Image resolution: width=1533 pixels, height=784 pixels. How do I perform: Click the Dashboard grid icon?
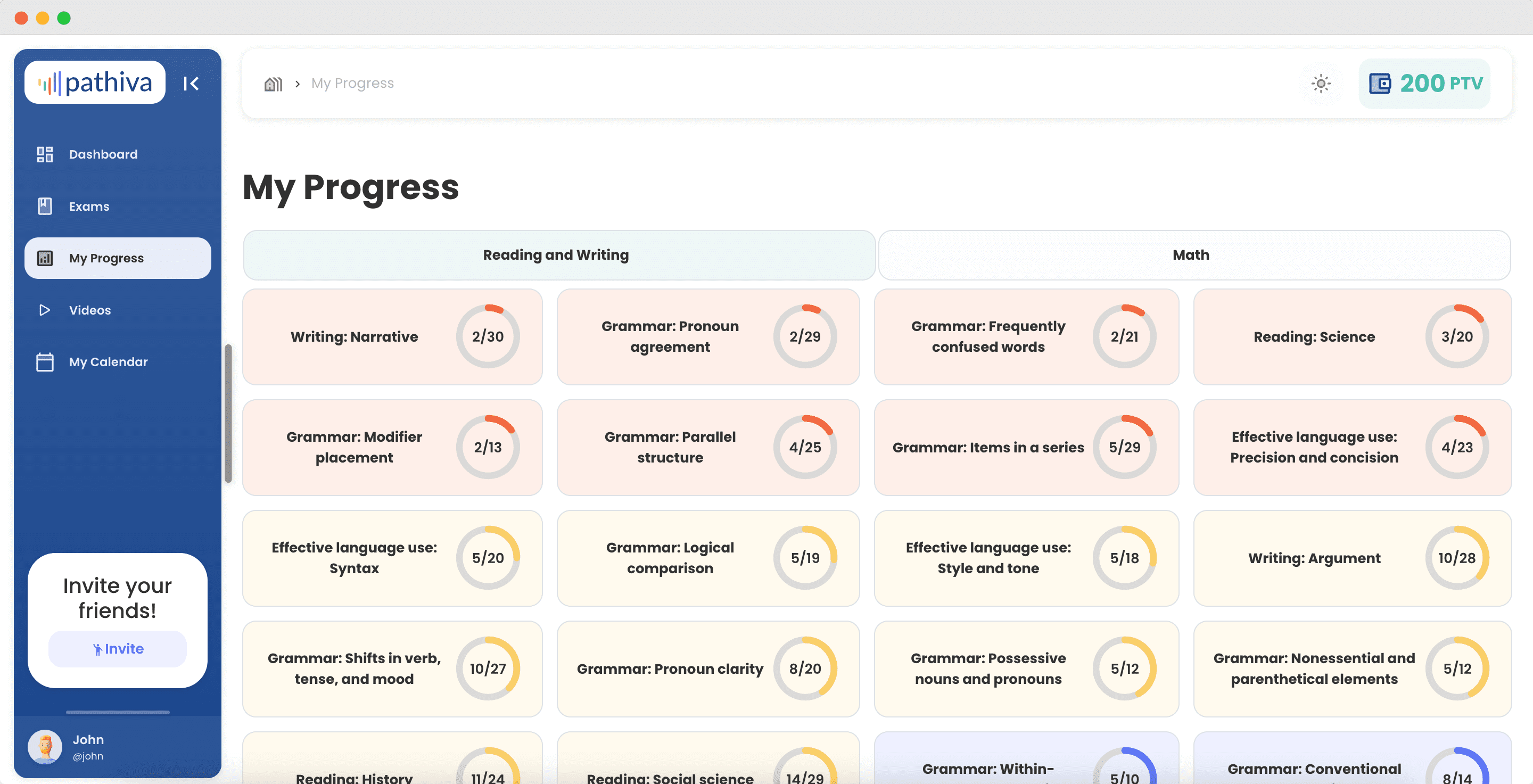pyautogui.click(x=45, y=154)
